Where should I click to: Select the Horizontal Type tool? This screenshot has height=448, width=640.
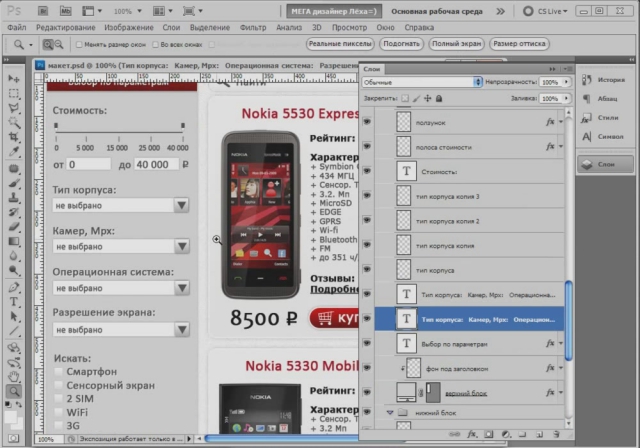(x=14, y=302)
